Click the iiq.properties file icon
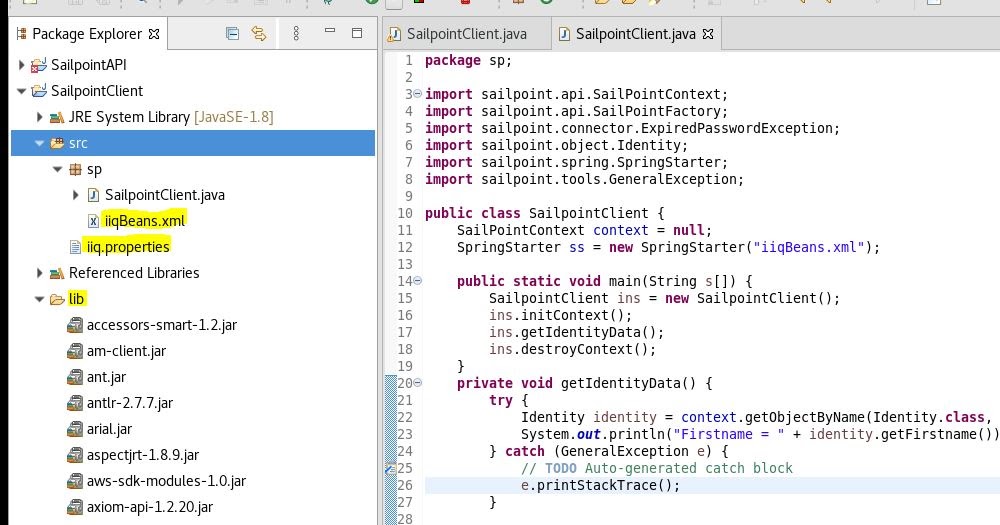 click(x=75, y=247)
